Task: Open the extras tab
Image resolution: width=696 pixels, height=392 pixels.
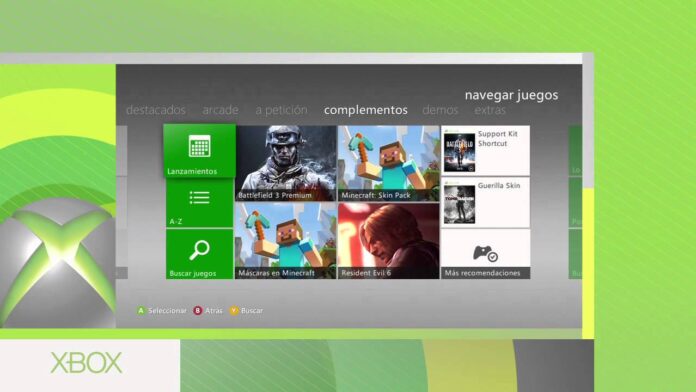Action: (x=490, y=110)
